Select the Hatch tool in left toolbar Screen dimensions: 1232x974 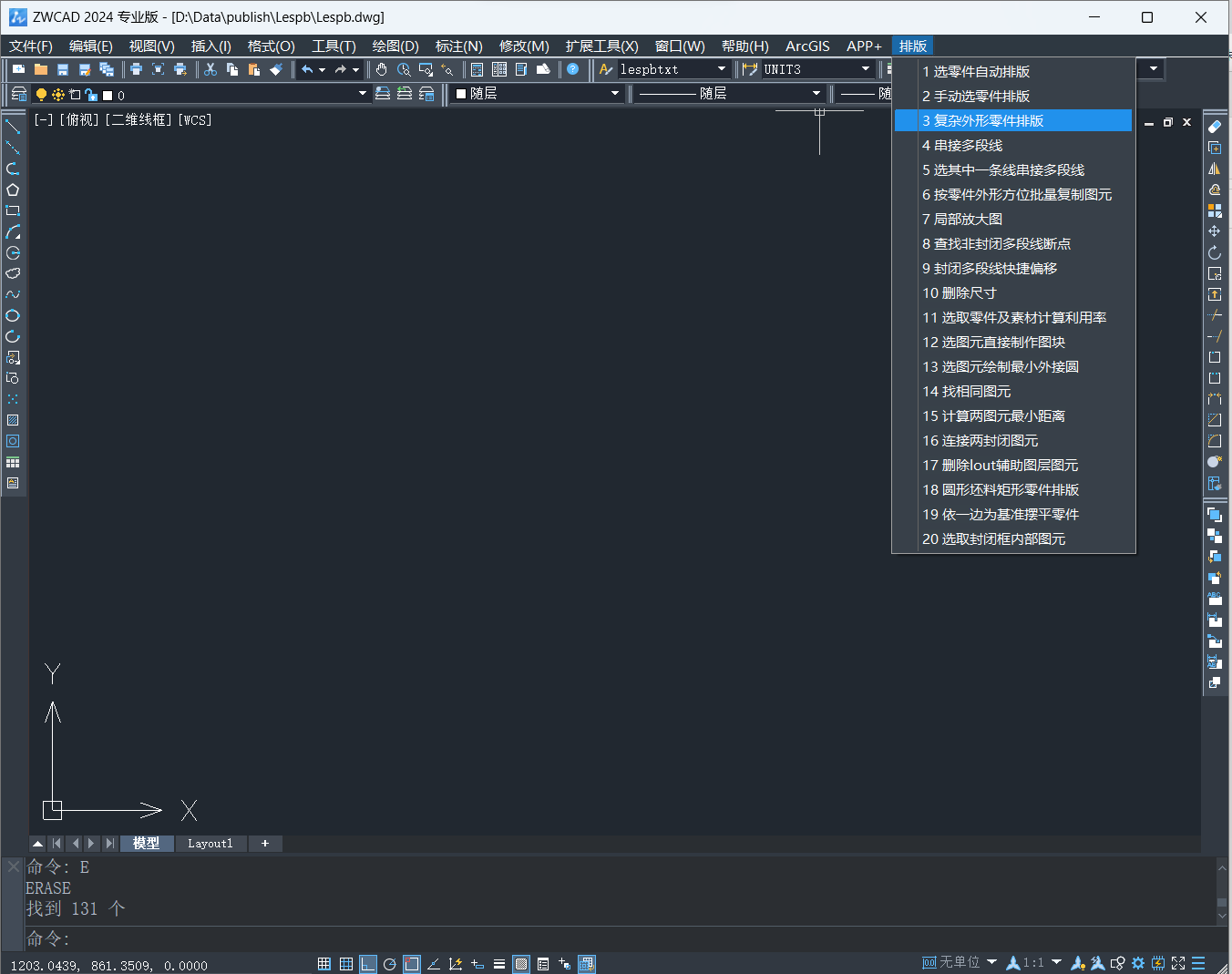coord(13,420)
